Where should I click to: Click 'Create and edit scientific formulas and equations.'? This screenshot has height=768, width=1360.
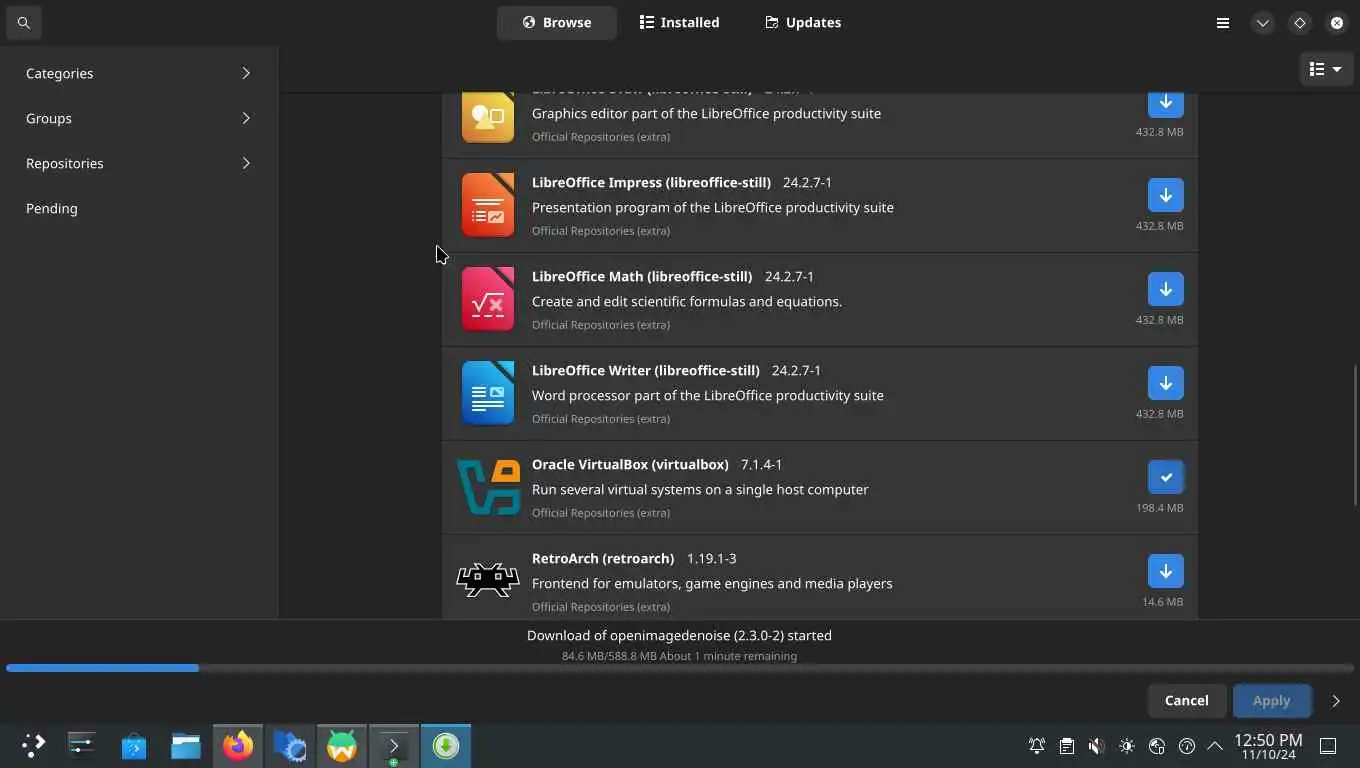pos(687,301)
